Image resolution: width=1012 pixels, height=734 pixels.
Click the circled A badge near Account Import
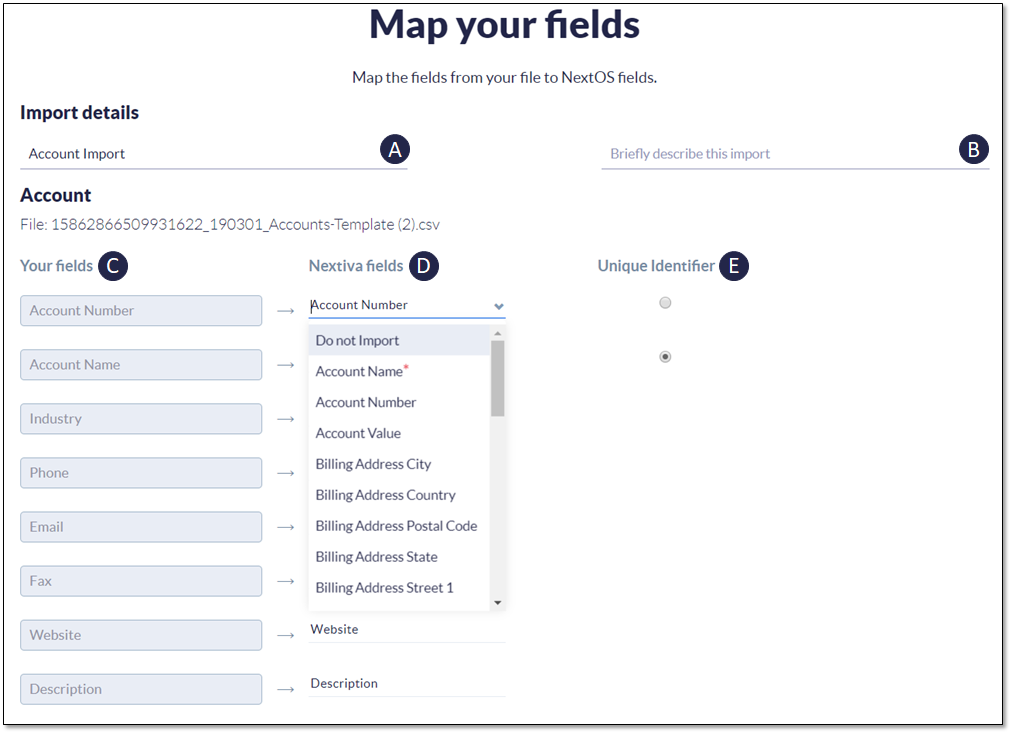[x=395, y=148]
